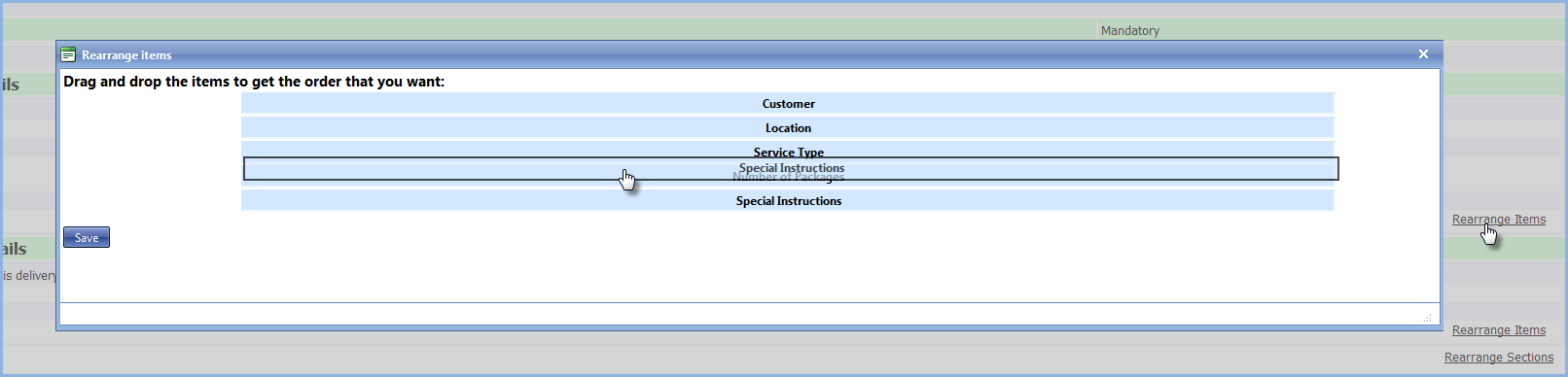Screen dimensions: 1568x377
Task: Click the Rearrange items dialog window icon
Action: 68,54
